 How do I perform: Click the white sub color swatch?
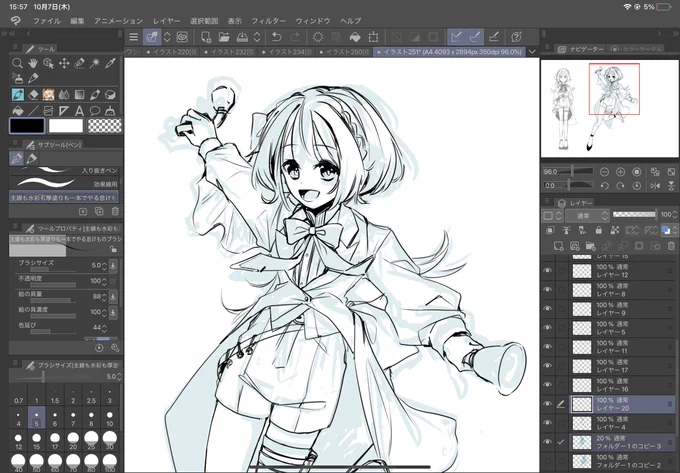tap(66, 126)
